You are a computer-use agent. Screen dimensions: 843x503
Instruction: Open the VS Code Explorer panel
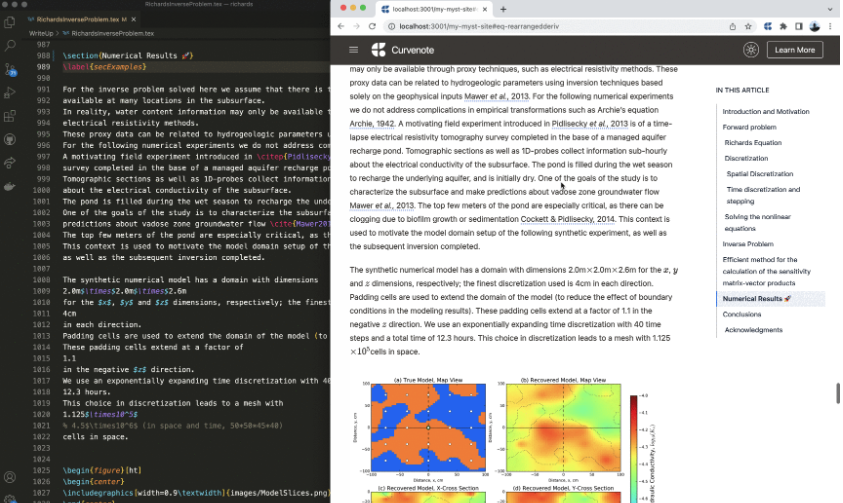coord(10,21)
